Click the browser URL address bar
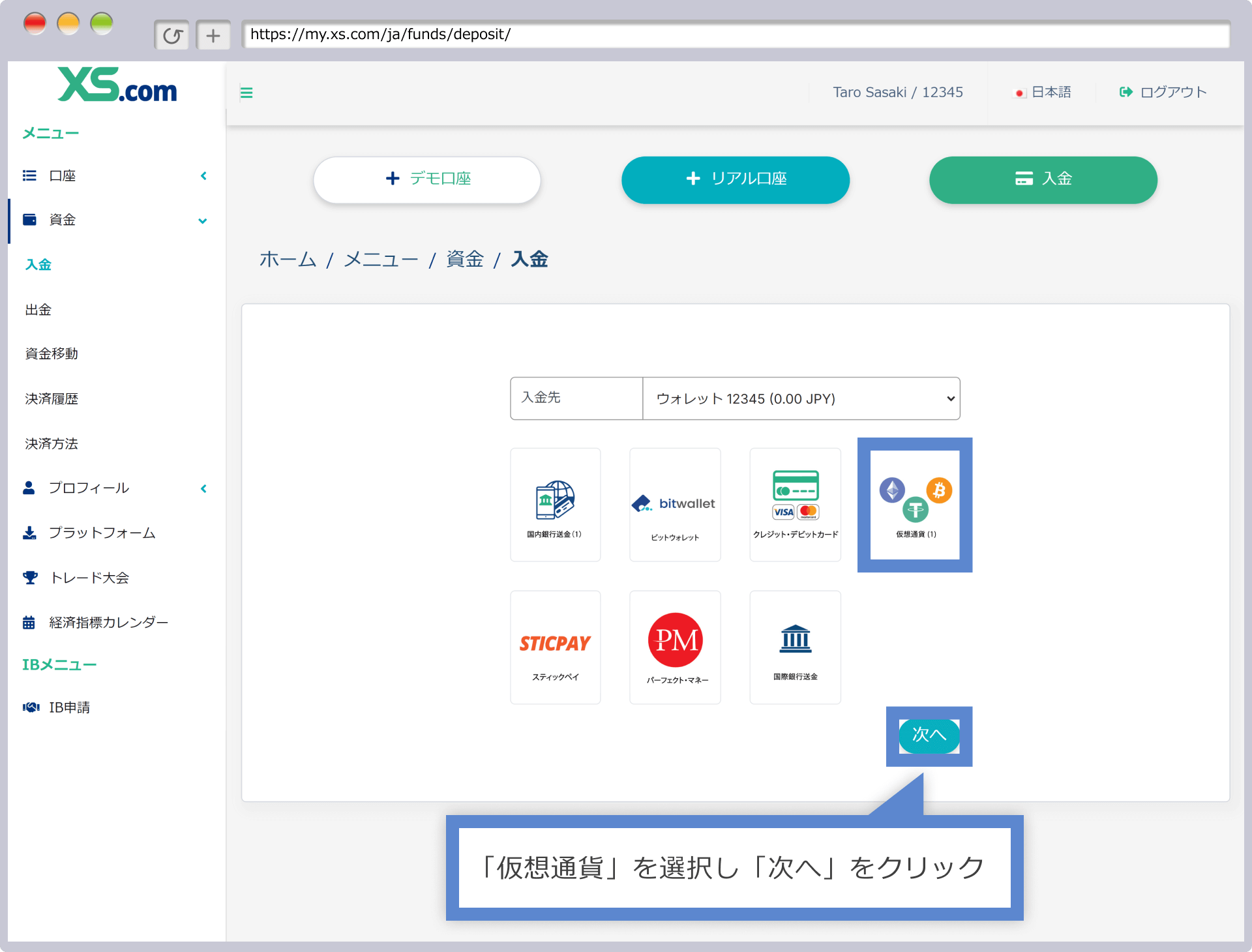 pos(736,35)
